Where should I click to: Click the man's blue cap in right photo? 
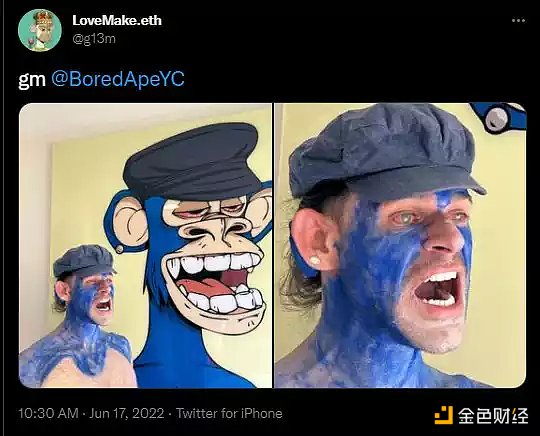[384, 152]
